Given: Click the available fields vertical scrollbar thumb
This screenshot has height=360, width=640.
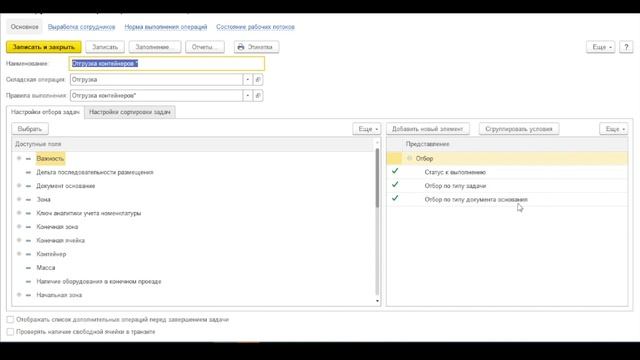Looking at the screenshot, I should pos(377,178).
